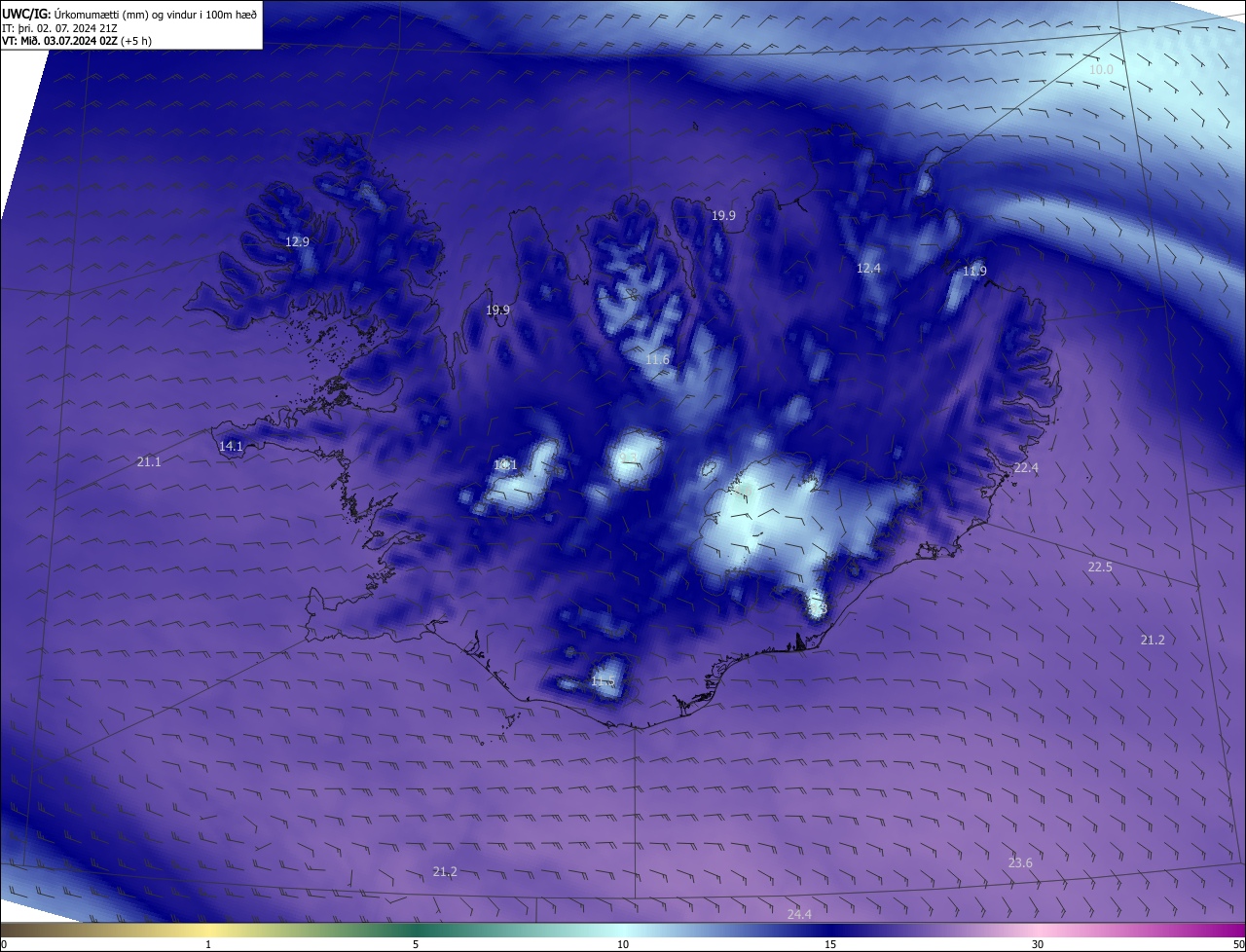The image size is (1246, 952).
Task: Click the 12.4 value label
Action: [x=868, y=268]
